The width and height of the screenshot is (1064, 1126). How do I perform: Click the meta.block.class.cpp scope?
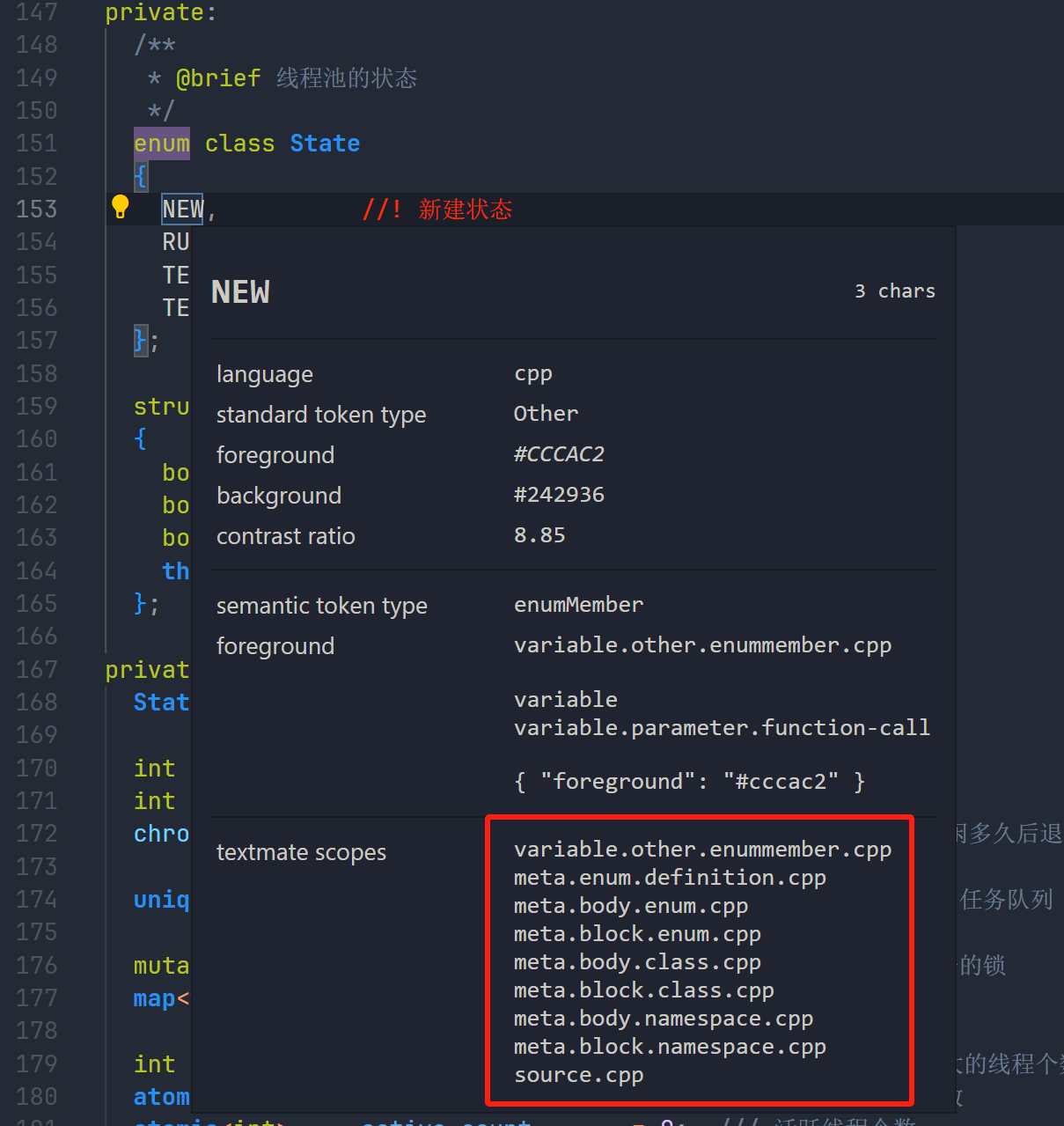click(644, 990)
